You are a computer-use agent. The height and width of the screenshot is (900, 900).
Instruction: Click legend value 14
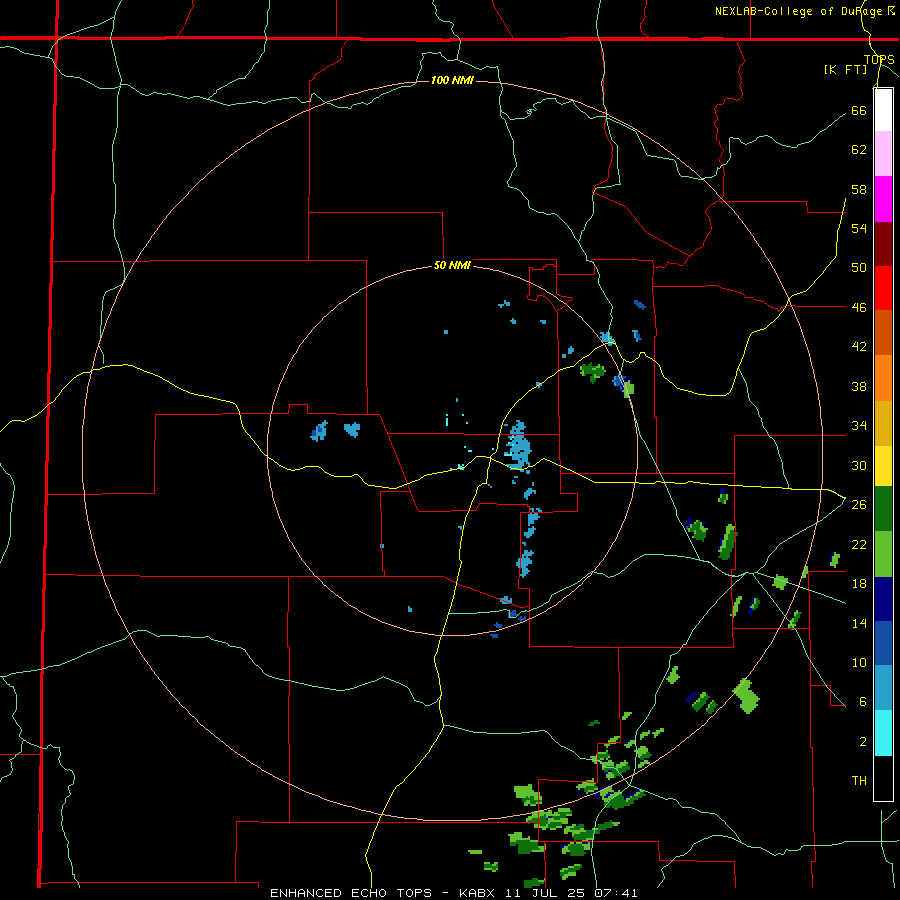tap(859, 623)
